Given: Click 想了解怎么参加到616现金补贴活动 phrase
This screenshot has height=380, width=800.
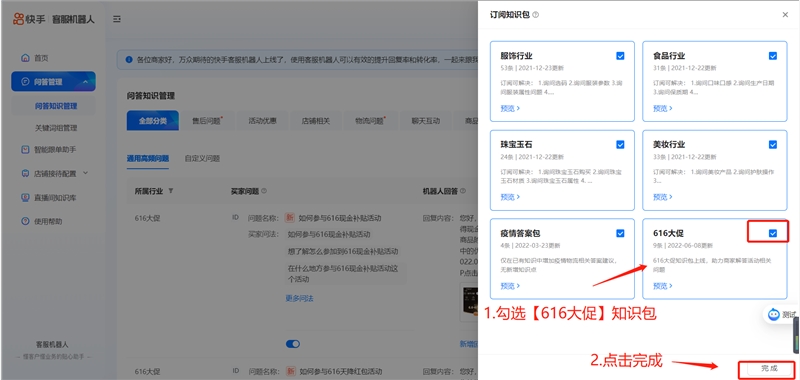Looking at the screenshot, I should (342, 251).
